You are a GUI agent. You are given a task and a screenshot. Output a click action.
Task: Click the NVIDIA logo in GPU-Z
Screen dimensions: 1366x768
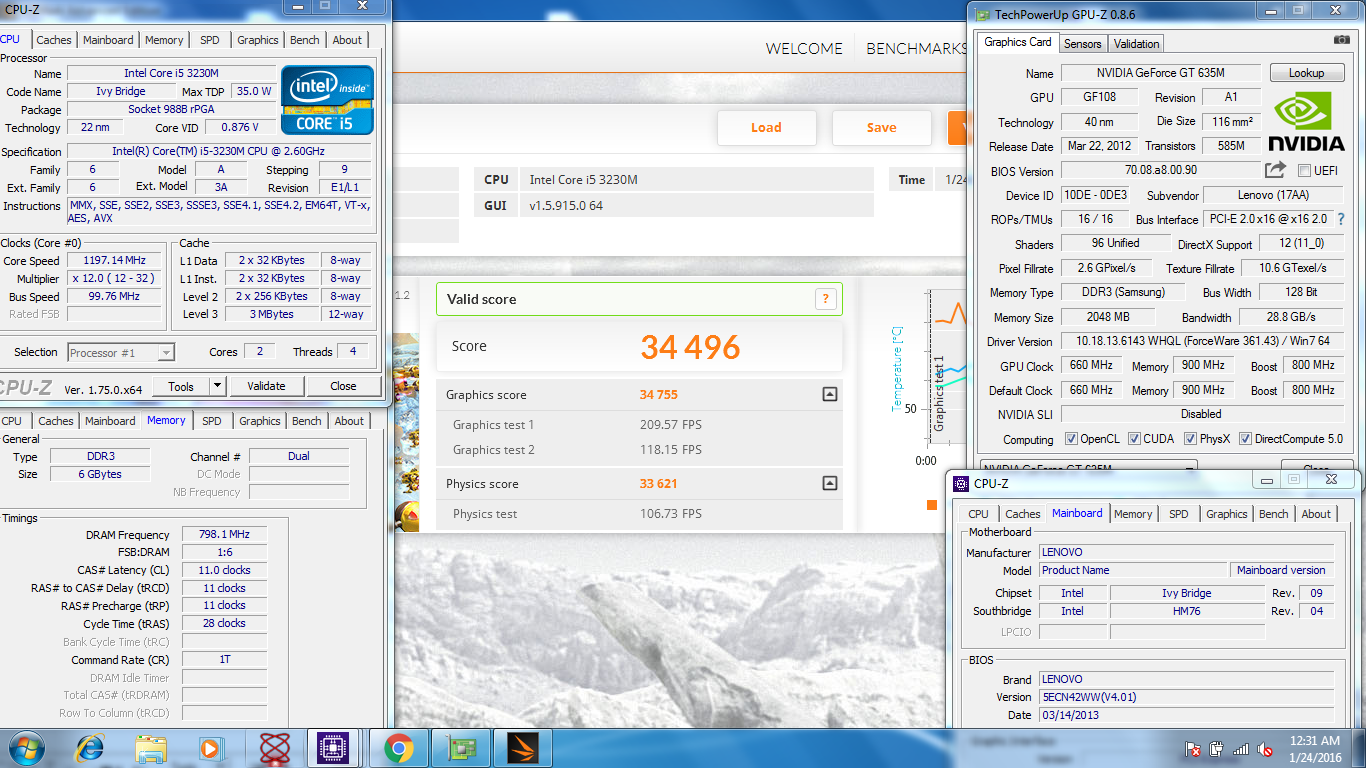1306,122
